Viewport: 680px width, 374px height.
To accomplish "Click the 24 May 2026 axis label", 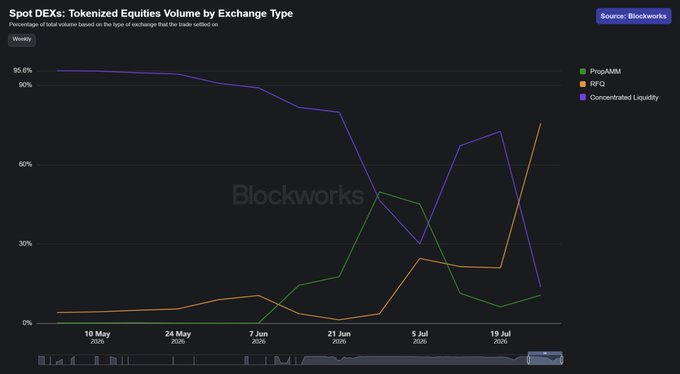I will (178, 337).
